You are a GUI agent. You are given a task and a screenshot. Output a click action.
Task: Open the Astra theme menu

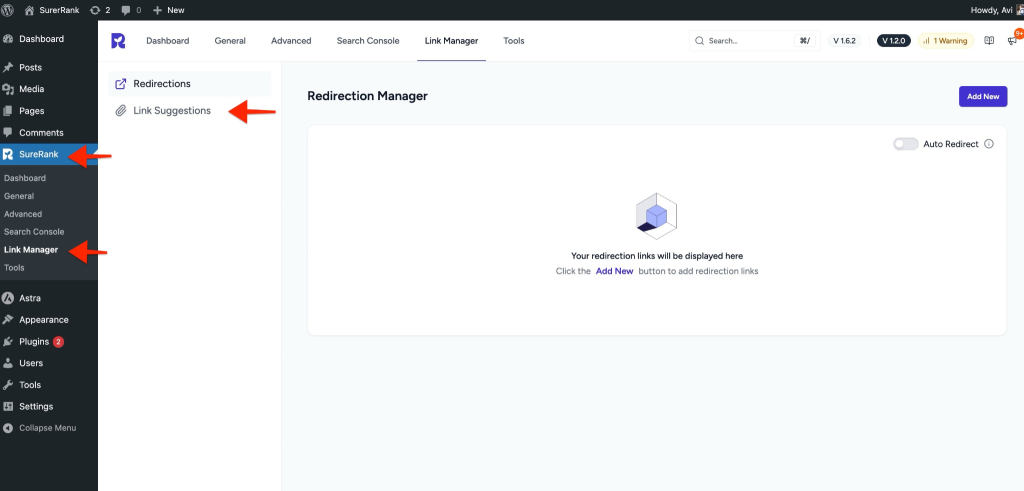49,298
